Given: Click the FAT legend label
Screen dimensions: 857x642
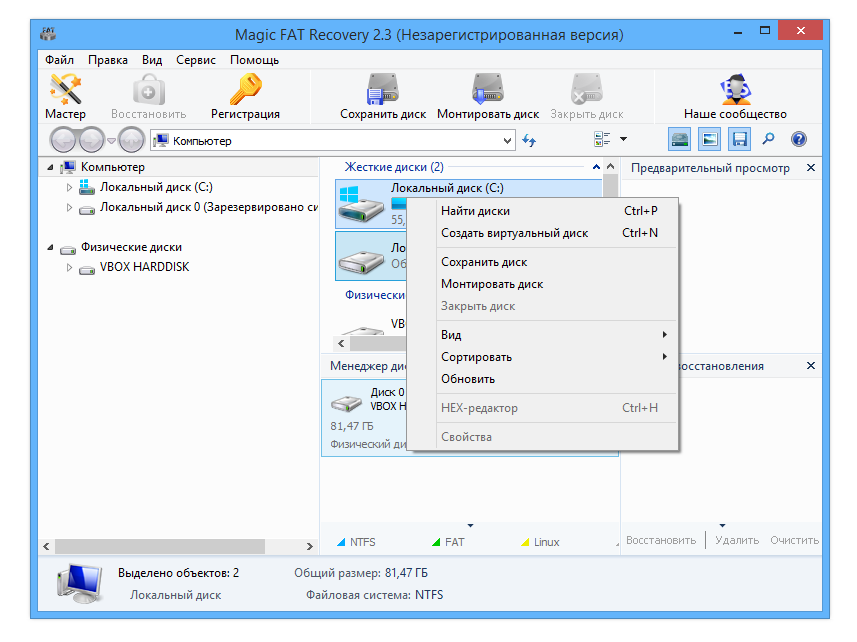Looking at the screenshot, I should tap(454, 542).
